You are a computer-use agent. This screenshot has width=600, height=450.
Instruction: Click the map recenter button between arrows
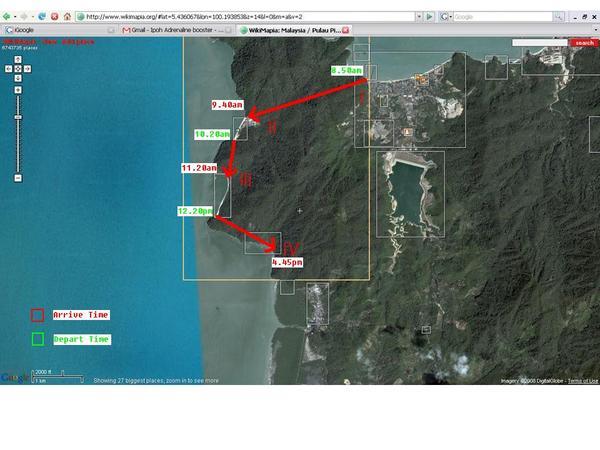pos(18,69)
